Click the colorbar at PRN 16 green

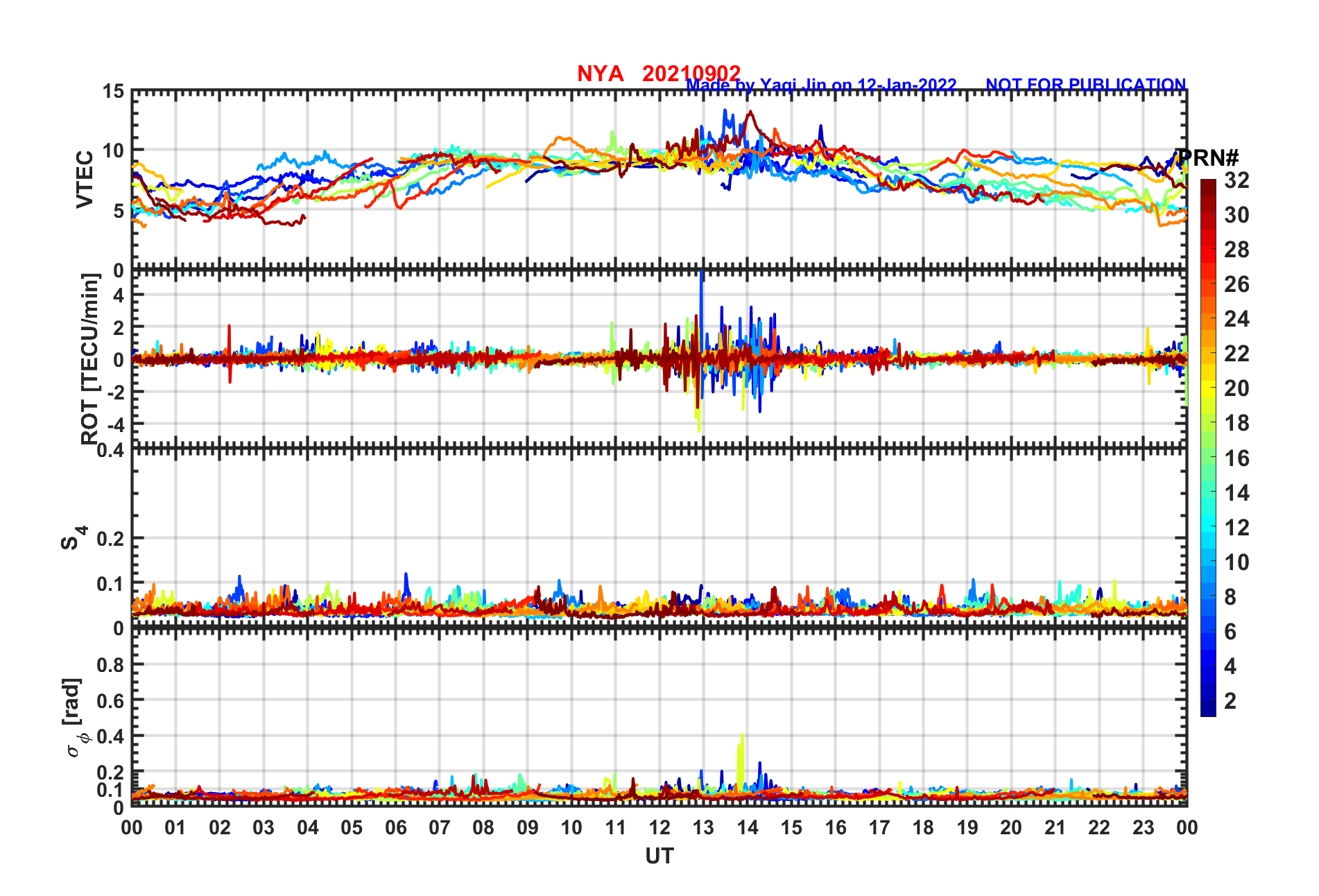point(1208,458)
